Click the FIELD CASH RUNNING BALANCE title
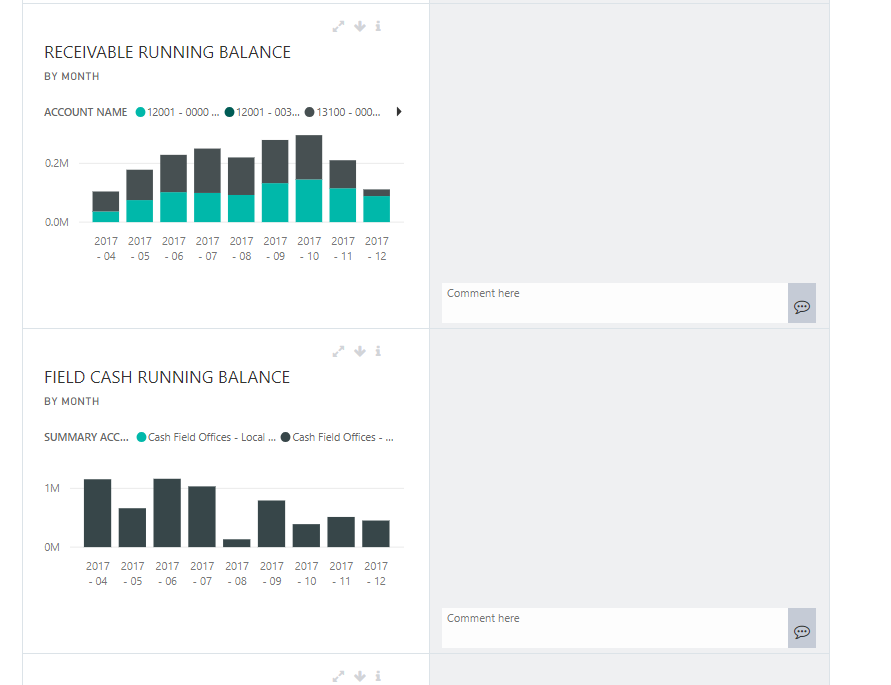This screenshot has width=891, height=685. (167, 377)
